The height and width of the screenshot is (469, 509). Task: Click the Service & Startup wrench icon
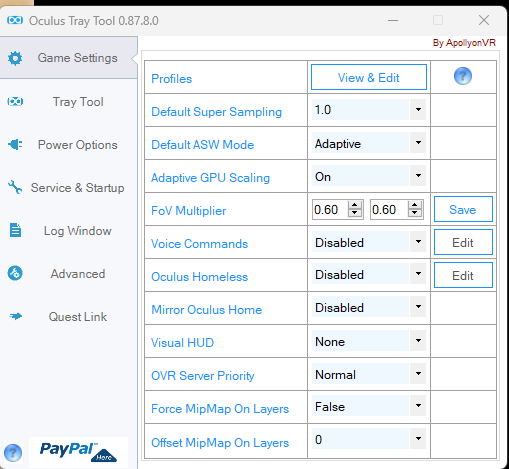pos(15,187)
